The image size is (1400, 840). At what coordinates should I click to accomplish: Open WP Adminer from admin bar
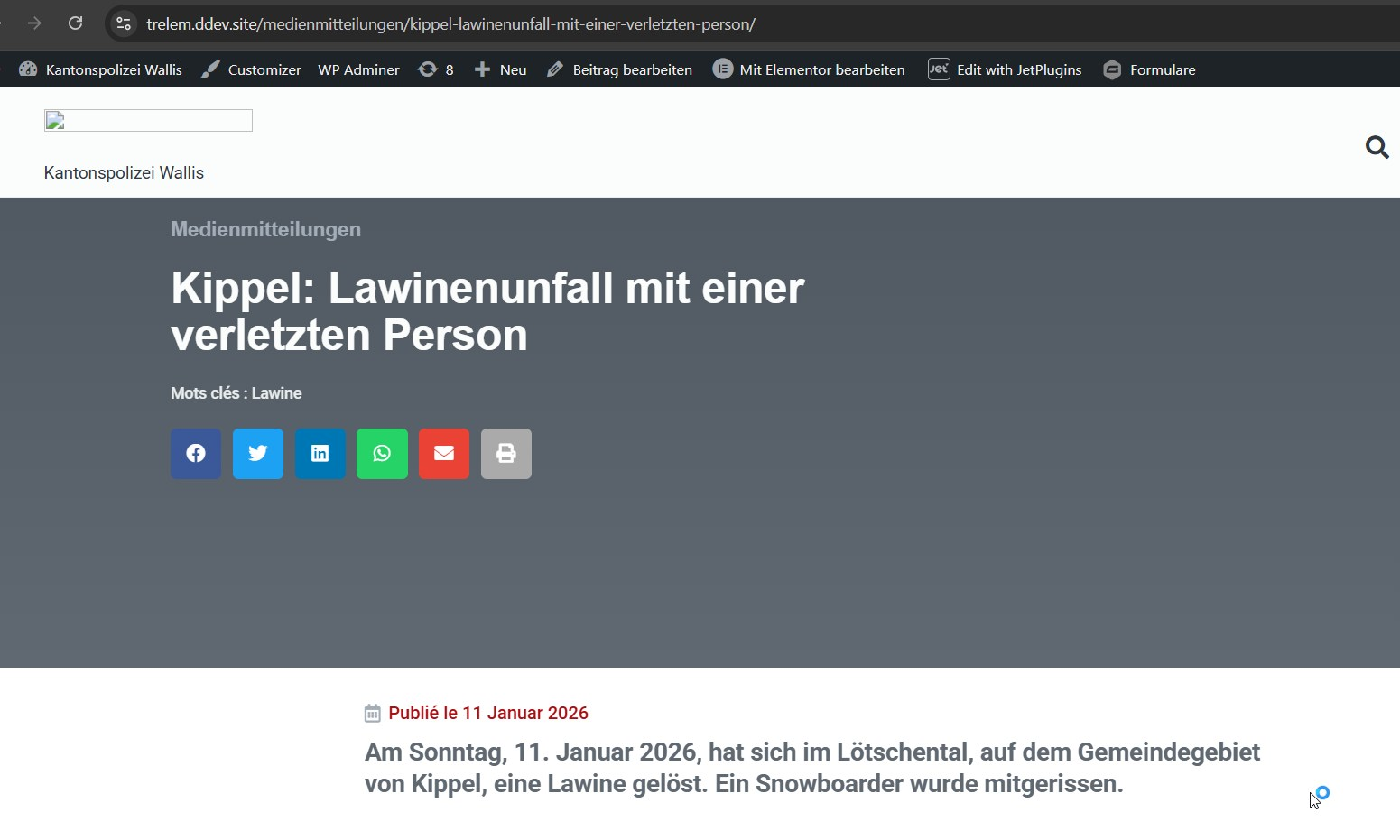tap(358, 69)
